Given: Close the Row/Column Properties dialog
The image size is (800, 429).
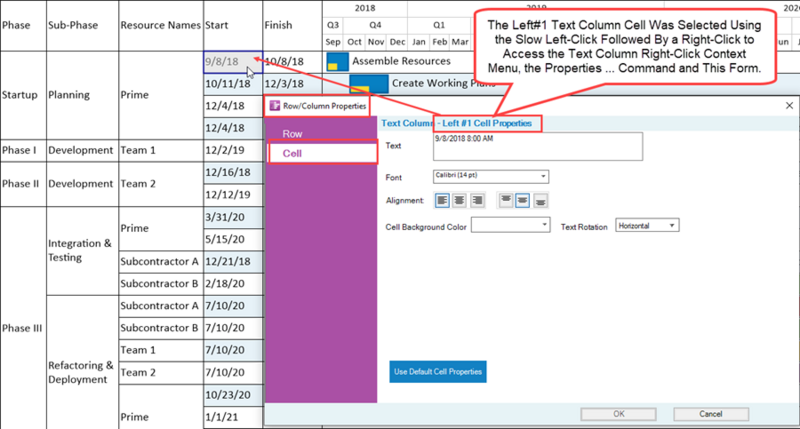Looking at the screenshot, I should coord(789,106).
